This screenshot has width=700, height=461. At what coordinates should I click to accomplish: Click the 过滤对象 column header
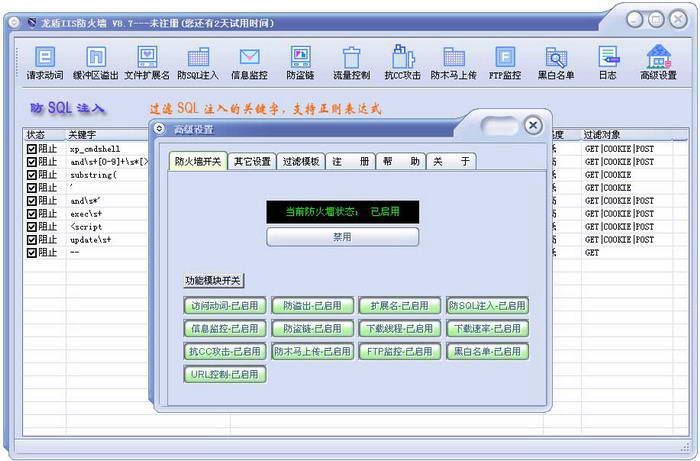pos(626,134)
